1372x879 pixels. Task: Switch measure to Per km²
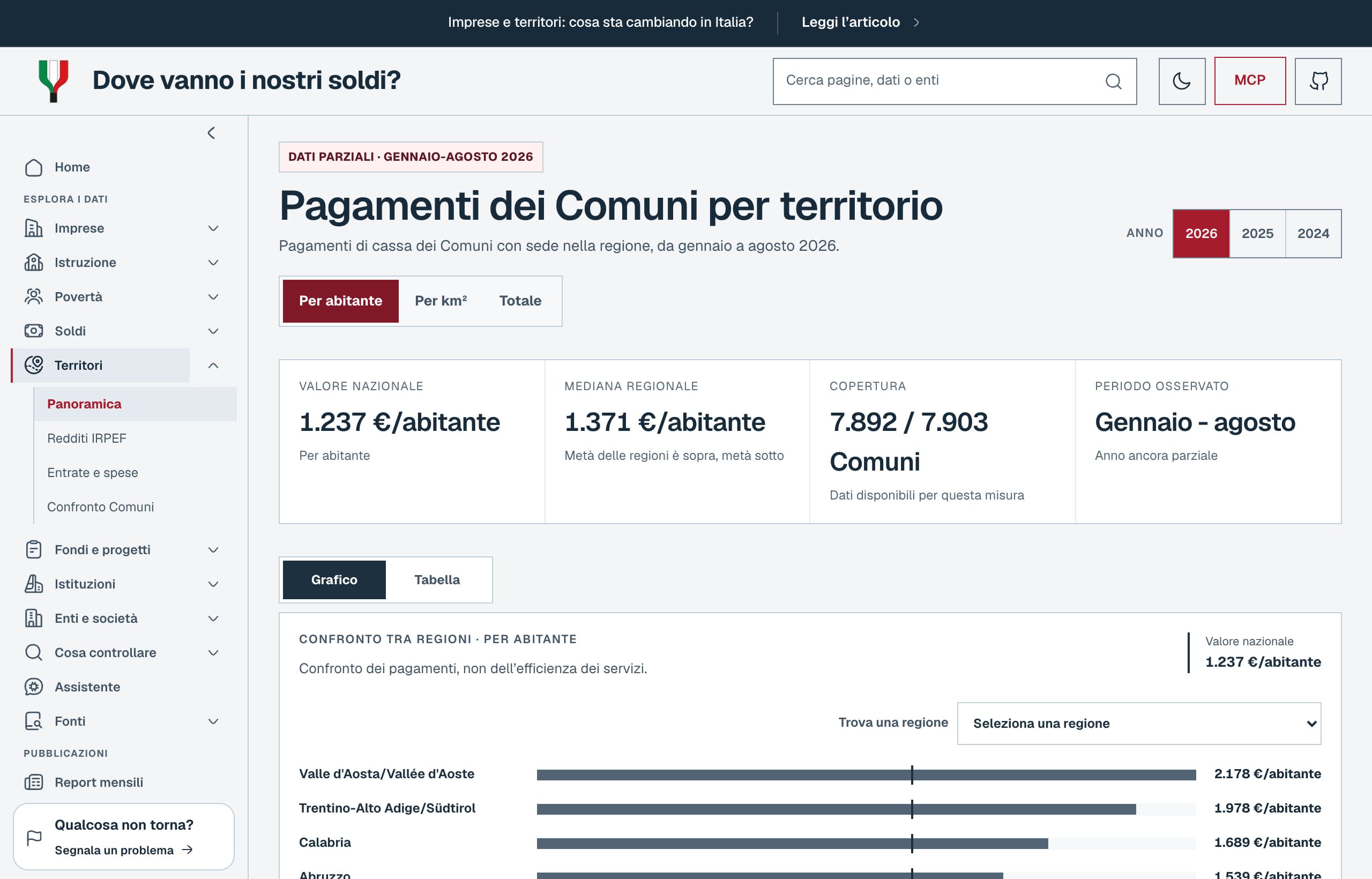click(x=441, y=301)
